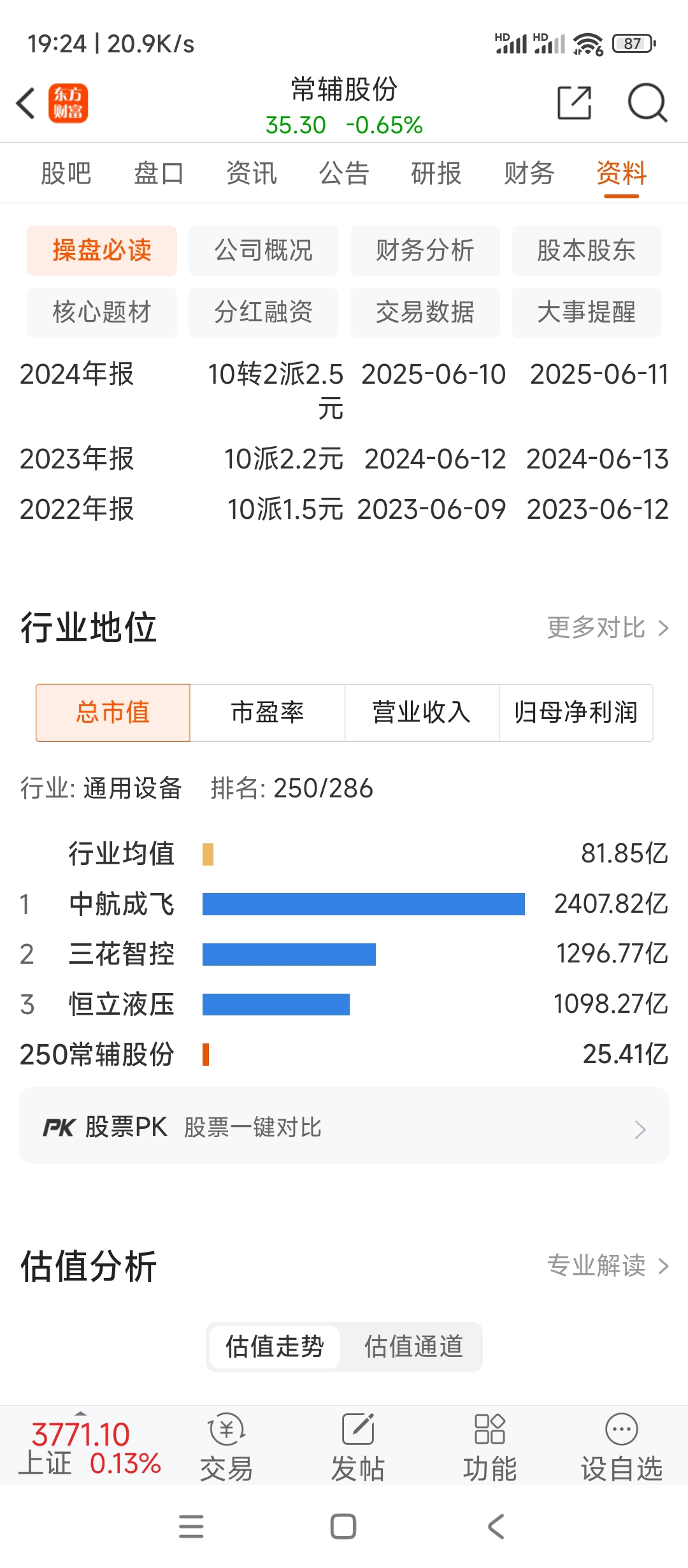Tap the search magnifier icon
Image resolution: width=688 pixels, height=1568 pixels.
pyautogui.click(x=647, y=103)
